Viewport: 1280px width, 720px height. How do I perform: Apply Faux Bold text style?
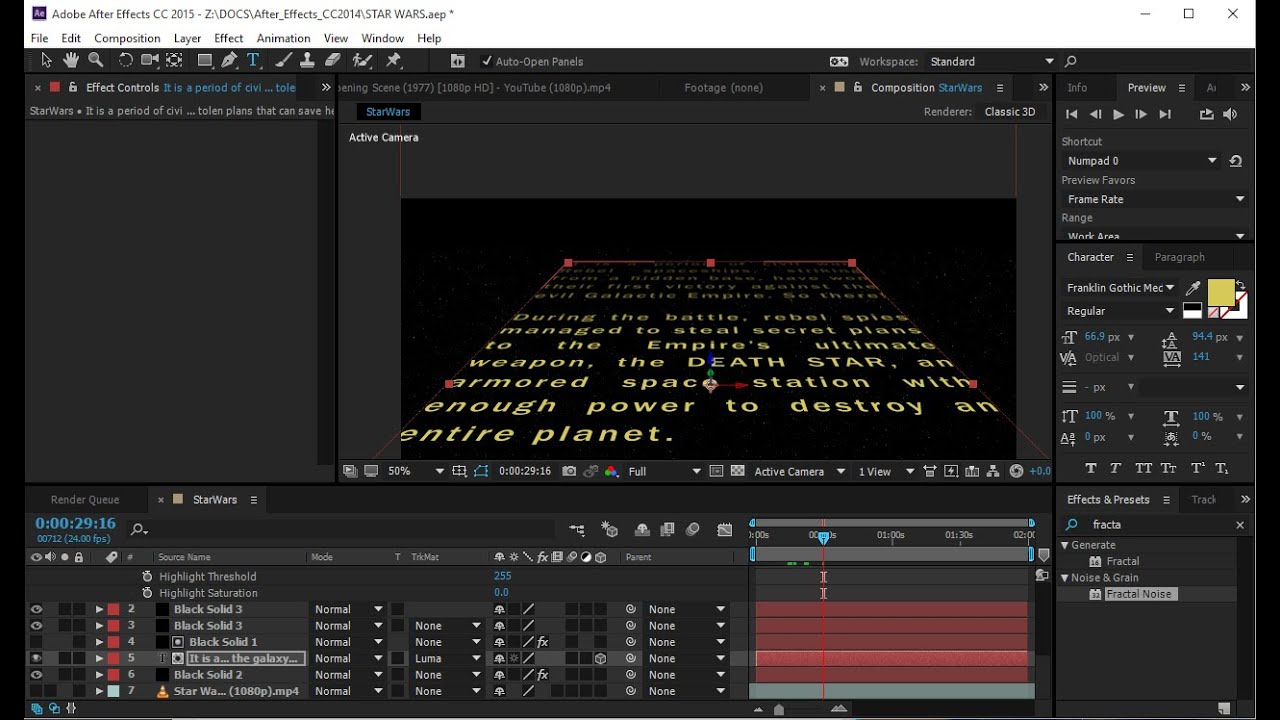tap(1091, 468)
